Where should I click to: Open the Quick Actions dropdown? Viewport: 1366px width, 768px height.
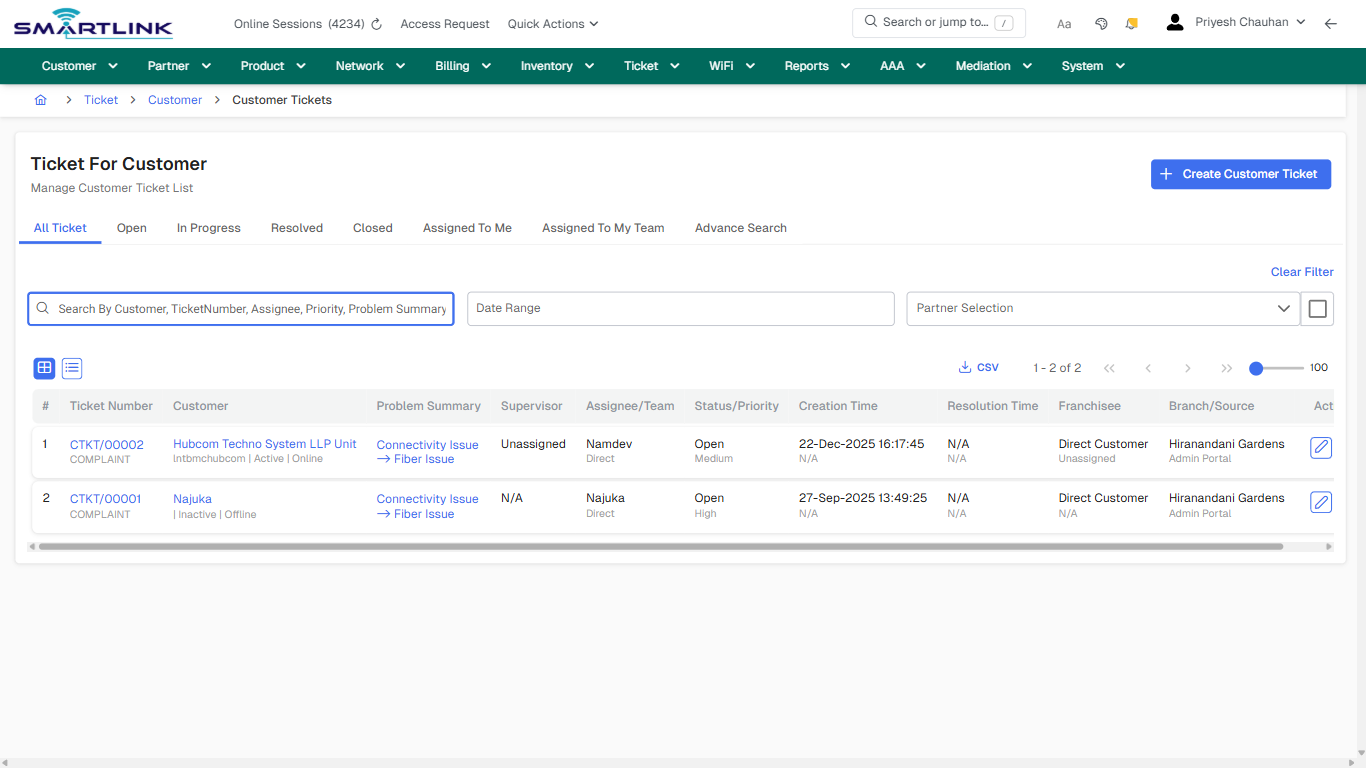click(552, 23)
